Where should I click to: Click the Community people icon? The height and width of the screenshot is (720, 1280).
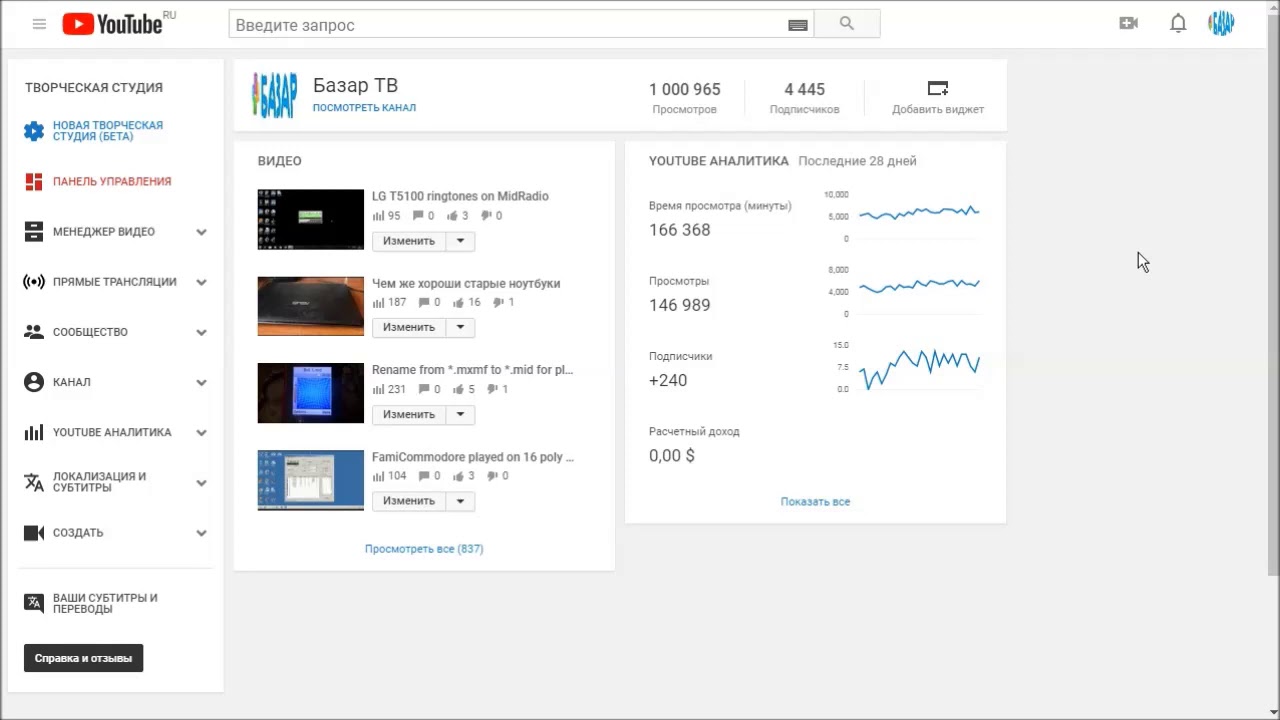[x=34, y=331]
